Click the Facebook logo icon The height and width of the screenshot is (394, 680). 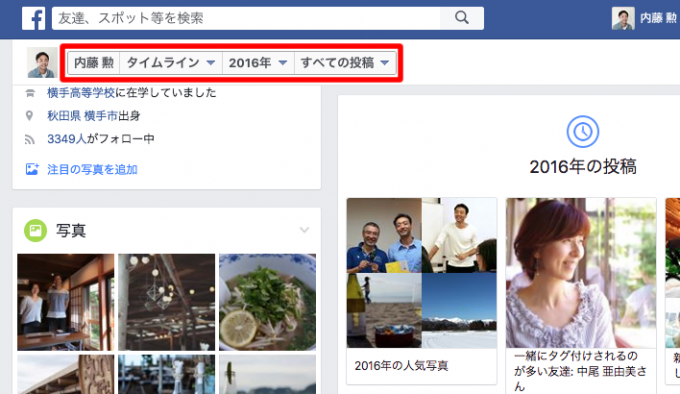point(33,19)
